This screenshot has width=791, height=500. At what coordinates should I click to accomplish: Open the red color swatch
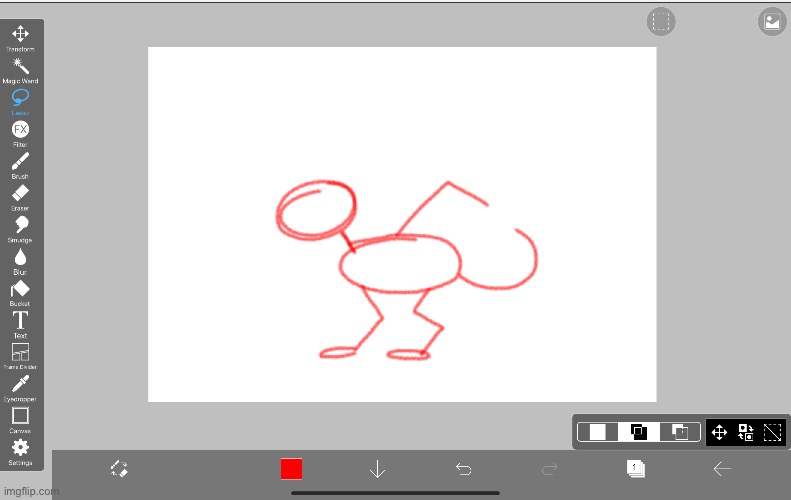(291, 469)
